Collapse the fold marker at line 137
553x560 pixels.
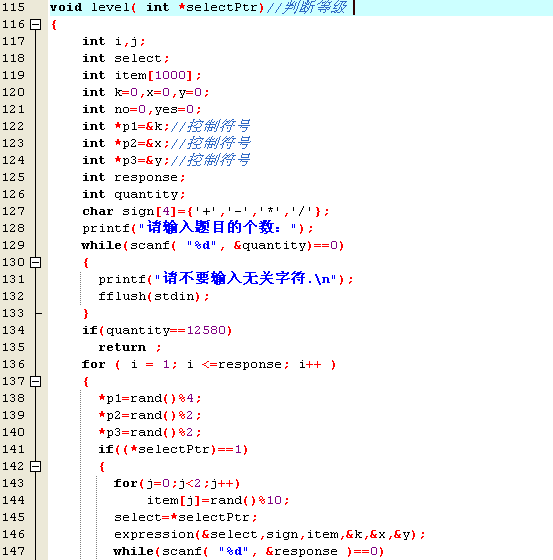[35, 381]
